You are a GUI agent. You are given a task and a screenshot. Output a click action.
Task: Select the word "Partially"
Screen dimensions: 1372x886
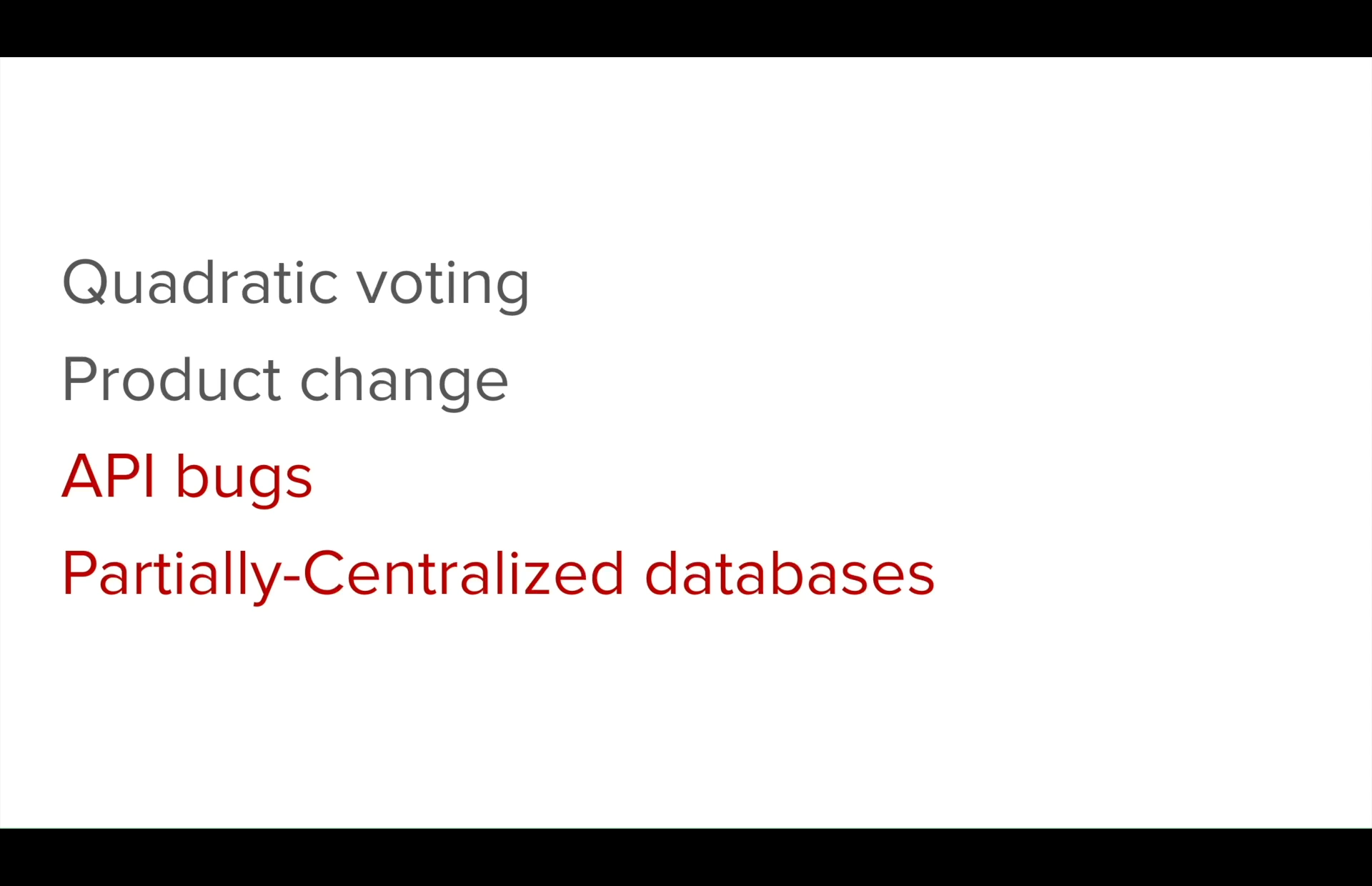point(172,575)
